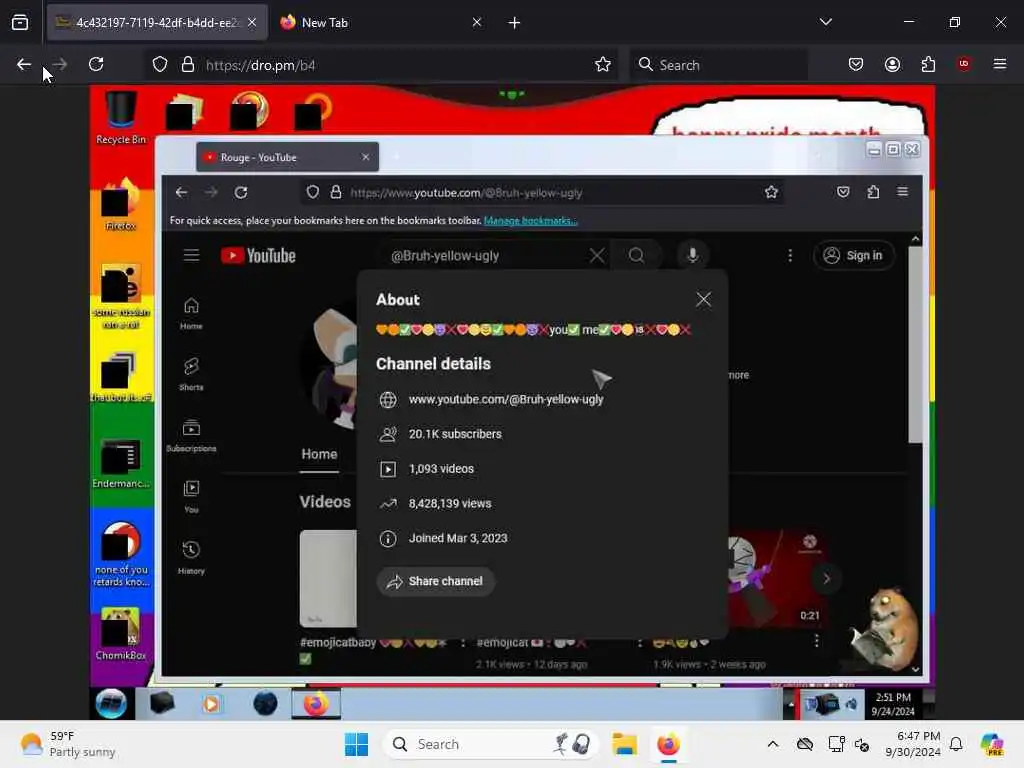Click YouTube search magnifier button
This screenshot has width=1024, height=768.
636,255
